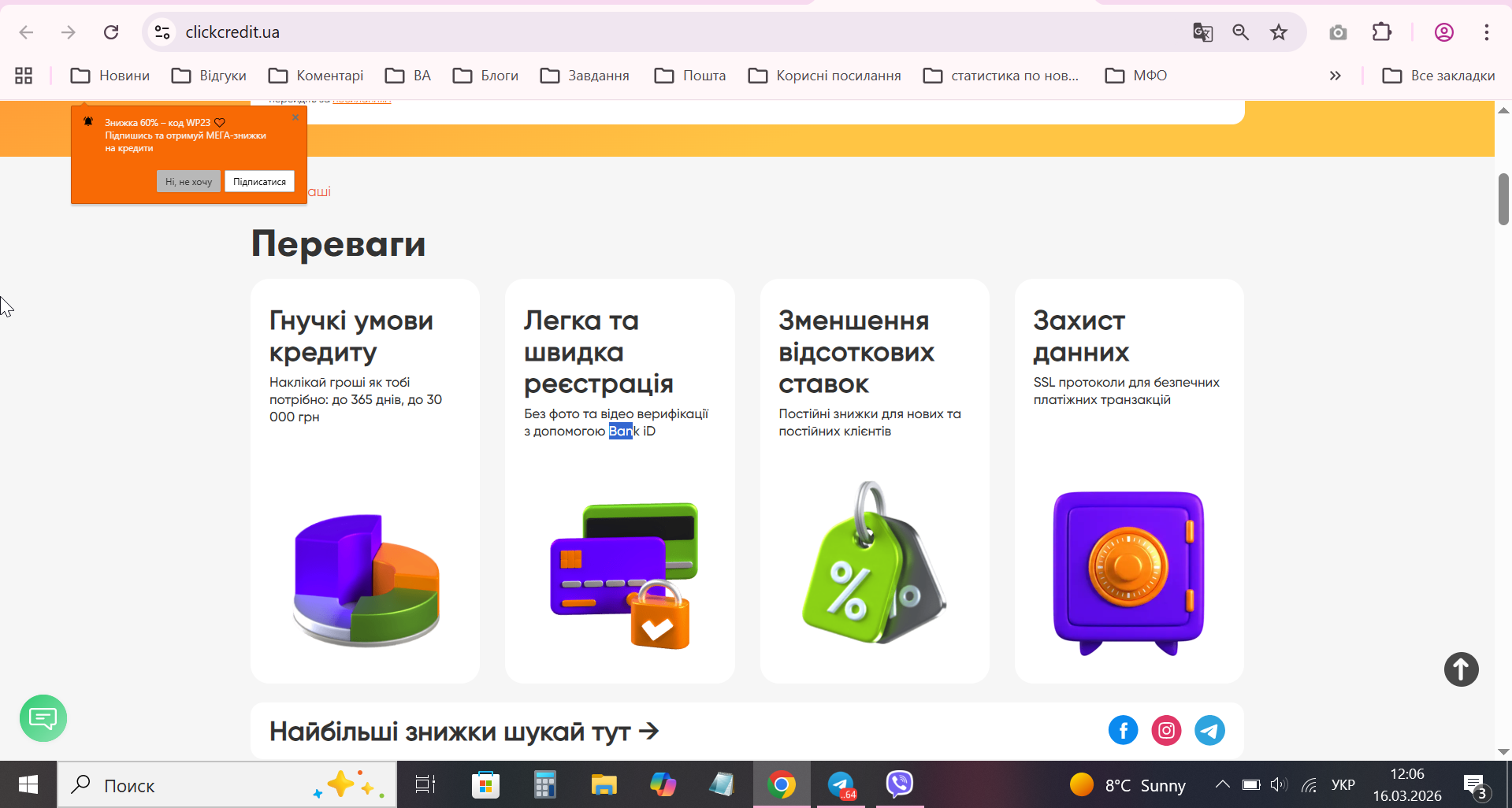Open the Chrome three-dot menu

pos(1487,32)
